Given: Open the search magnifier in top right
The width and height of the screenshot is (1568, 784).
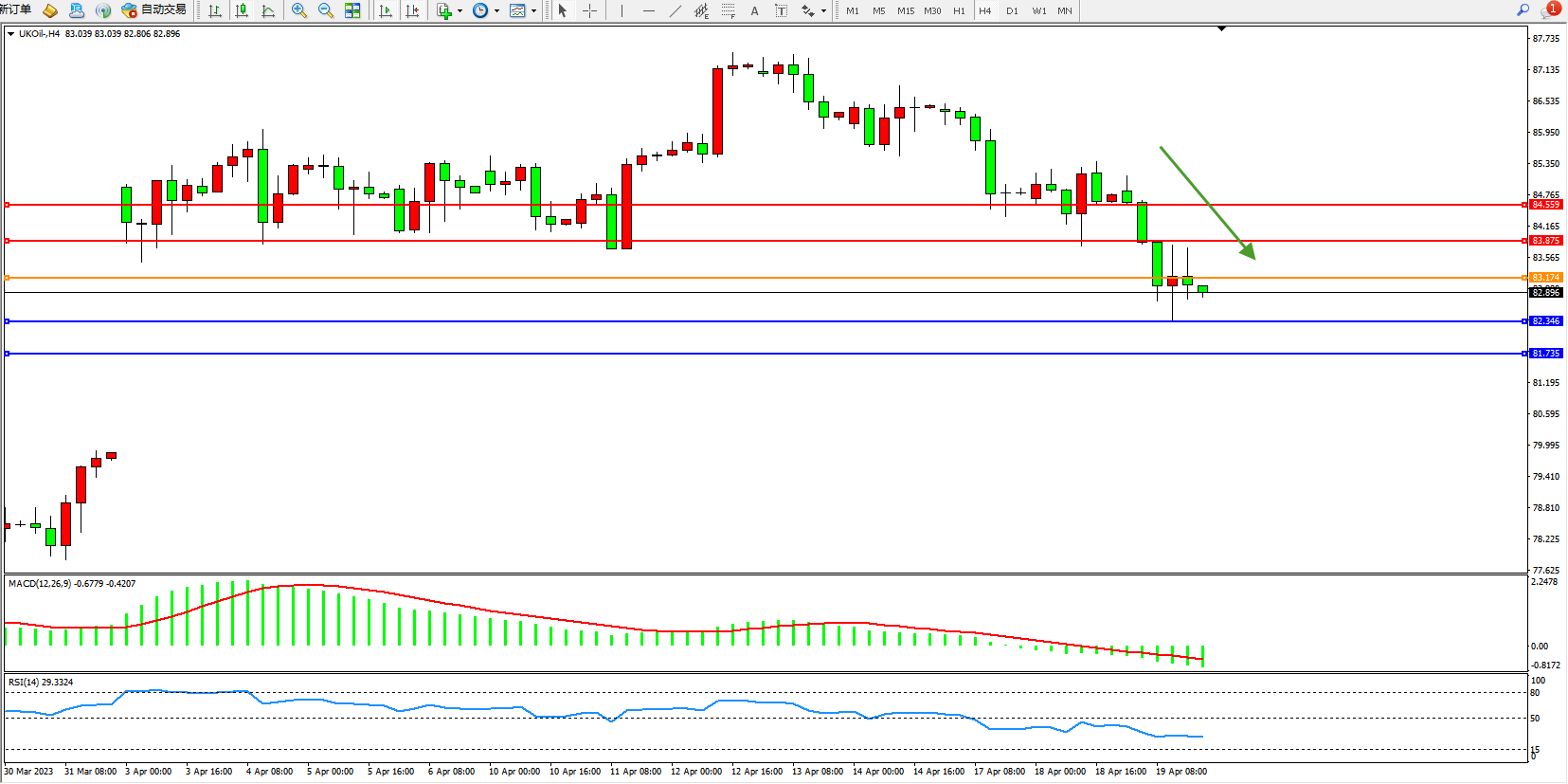Looking at the screenshot, I should tap(1523, 9).
